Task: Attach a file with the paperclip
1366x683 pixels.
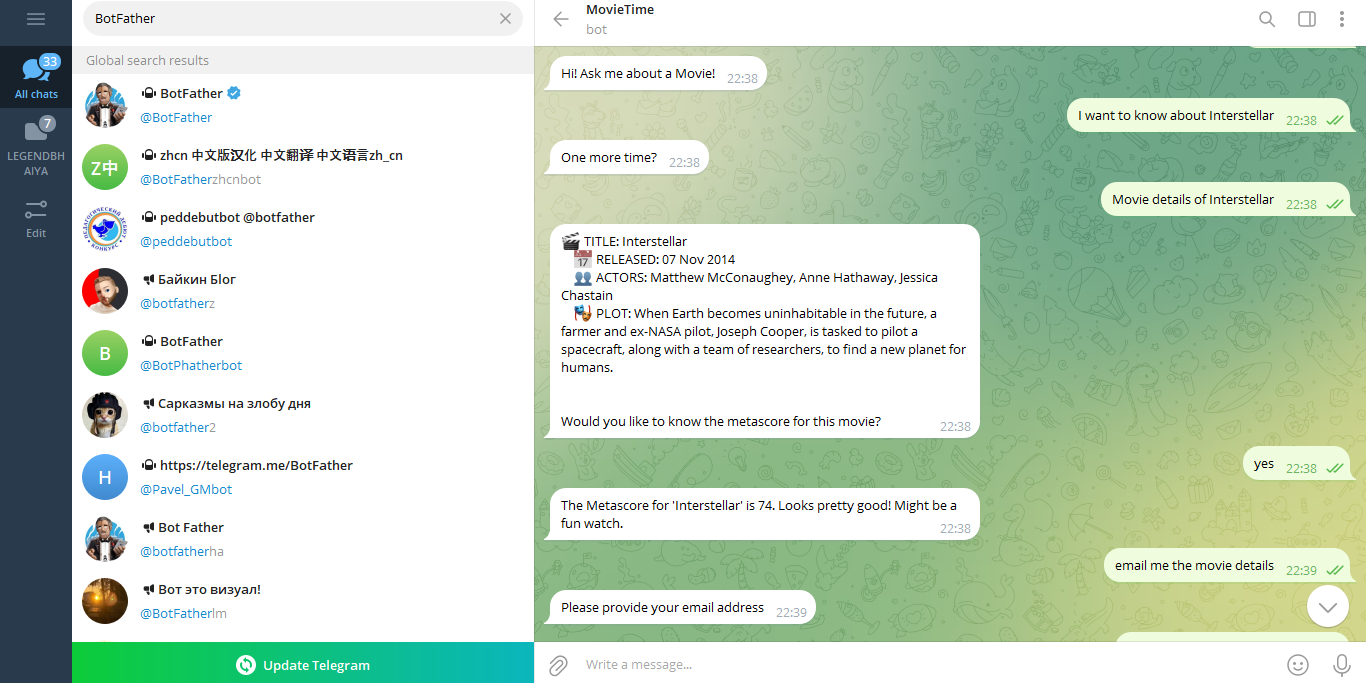Action: (558, 664)
